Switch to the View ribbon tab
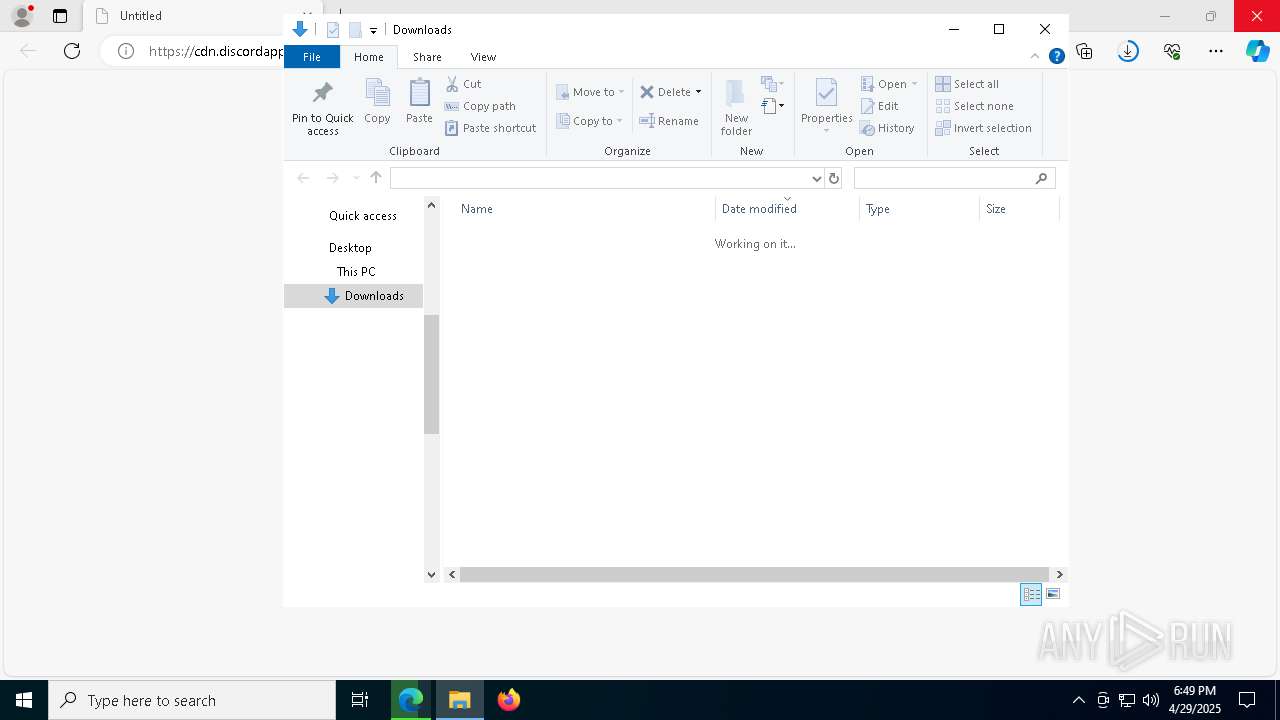The width and height of the screenshot is (1280, 720). [483, 57]
